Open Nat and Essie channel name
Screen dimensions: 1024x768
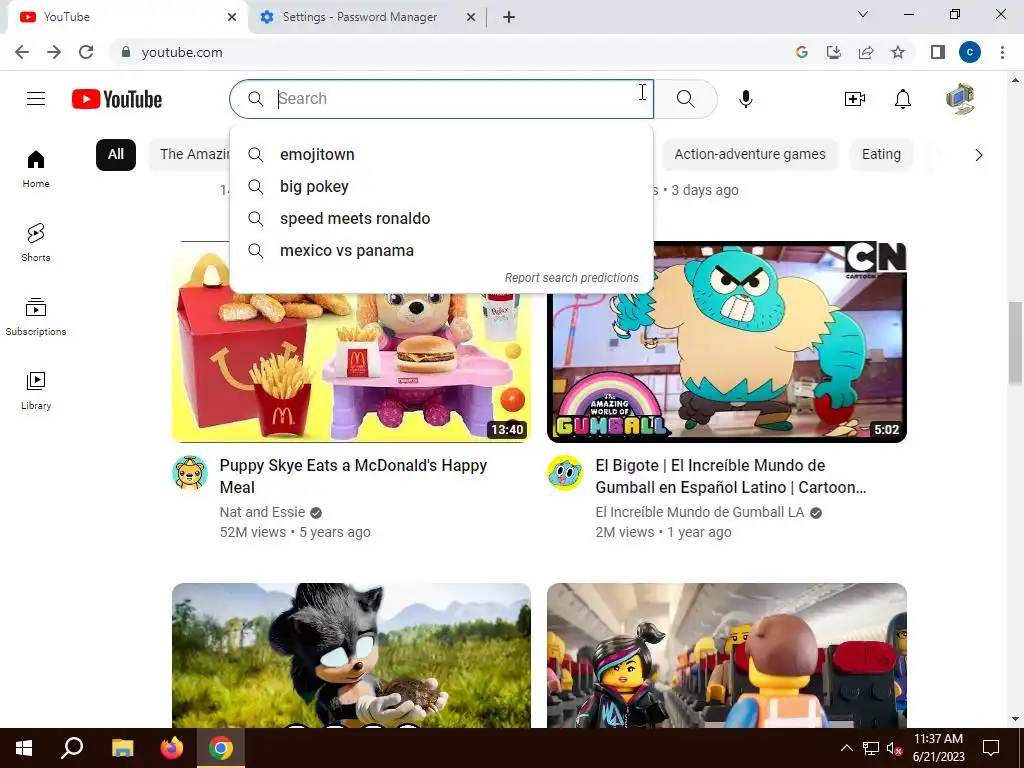pos(263,512)
